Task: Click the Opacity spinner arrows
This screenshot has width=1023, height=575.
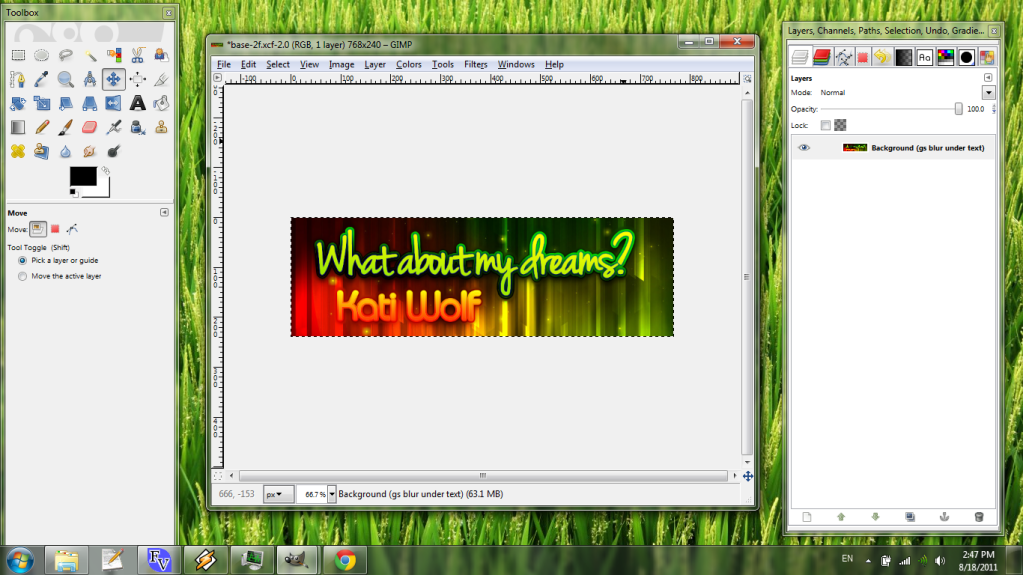Action: pos(994,109)
